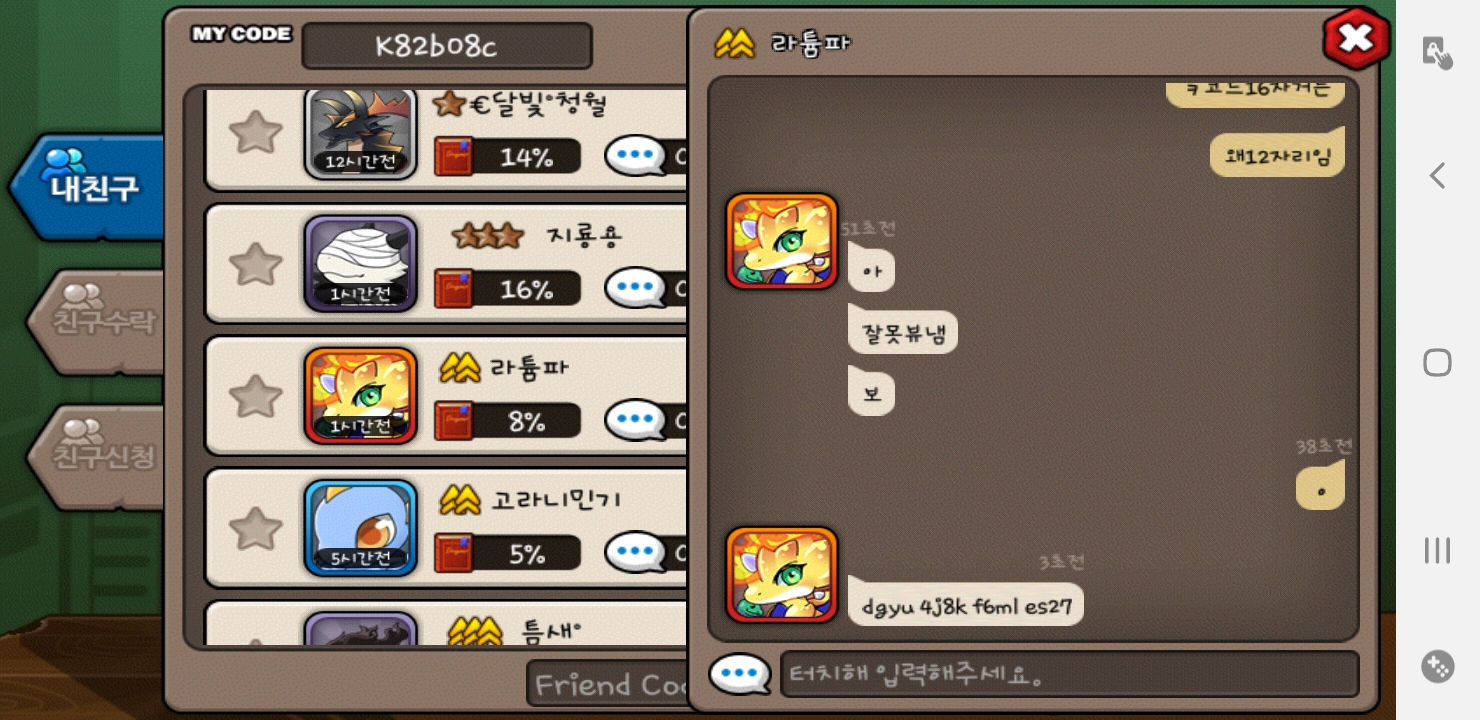Tap chat icon beside message input
The image size is (1480, 720).
pyautogui.click(x=740, y=675)
